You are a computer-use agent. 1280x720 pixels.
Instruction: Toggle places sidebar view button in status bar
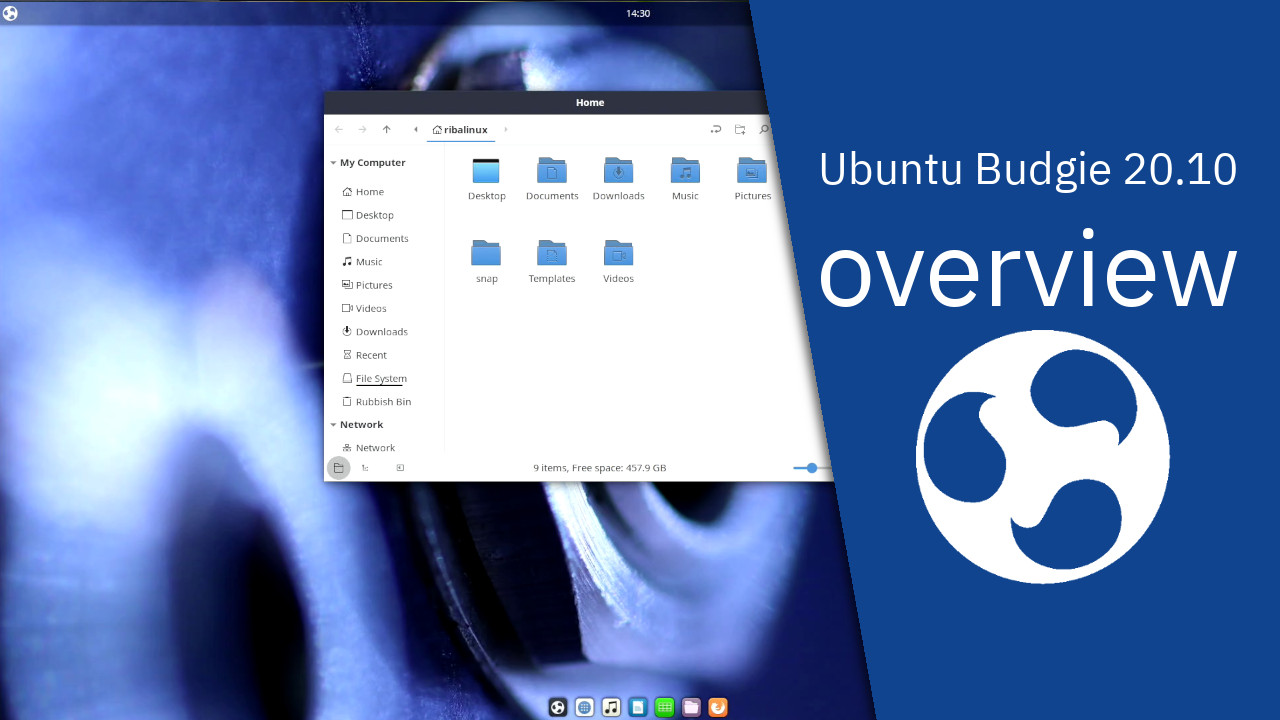pos(338,468)
